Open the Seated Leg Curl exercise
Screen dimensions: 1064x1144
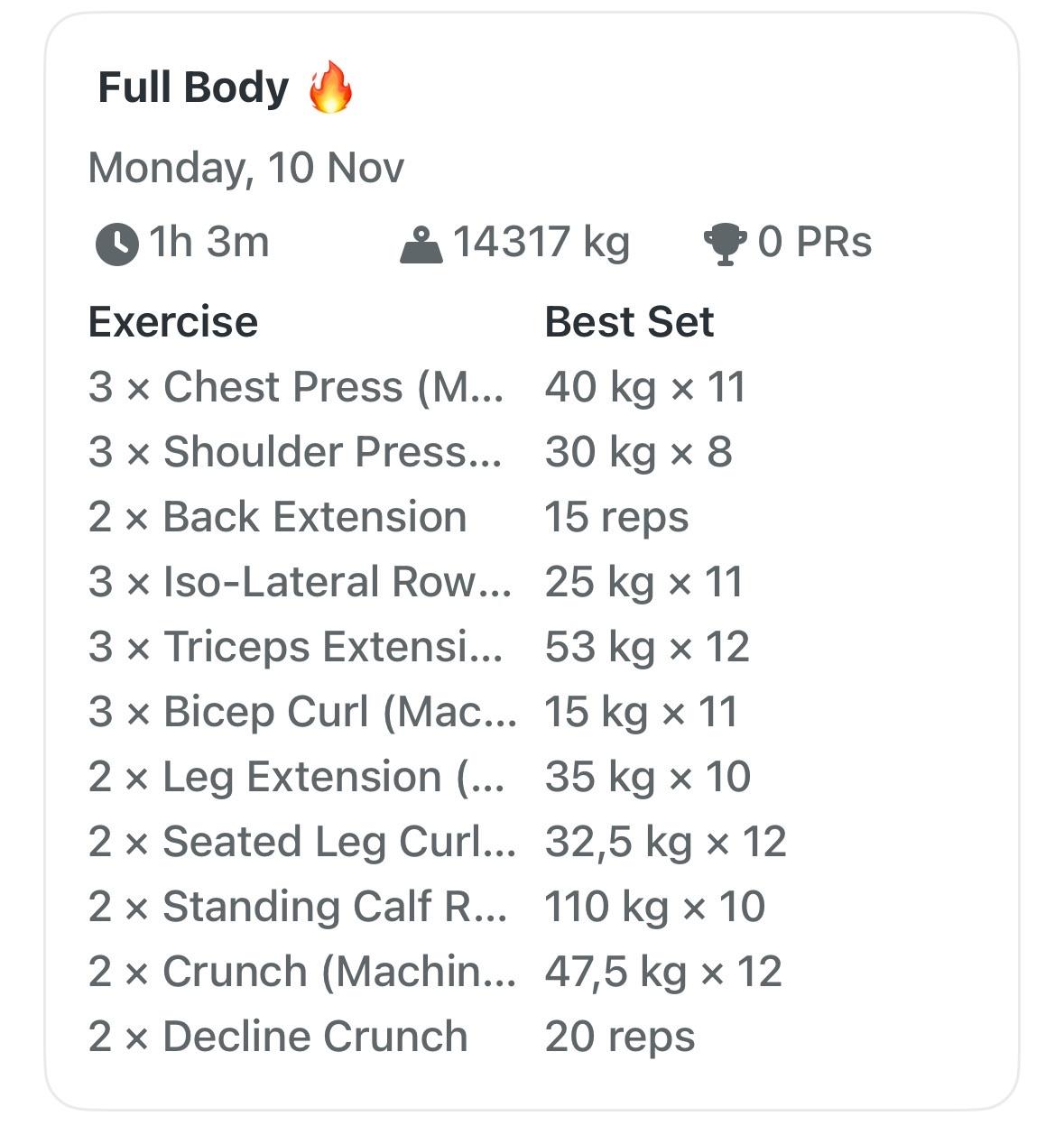[302, 842]
